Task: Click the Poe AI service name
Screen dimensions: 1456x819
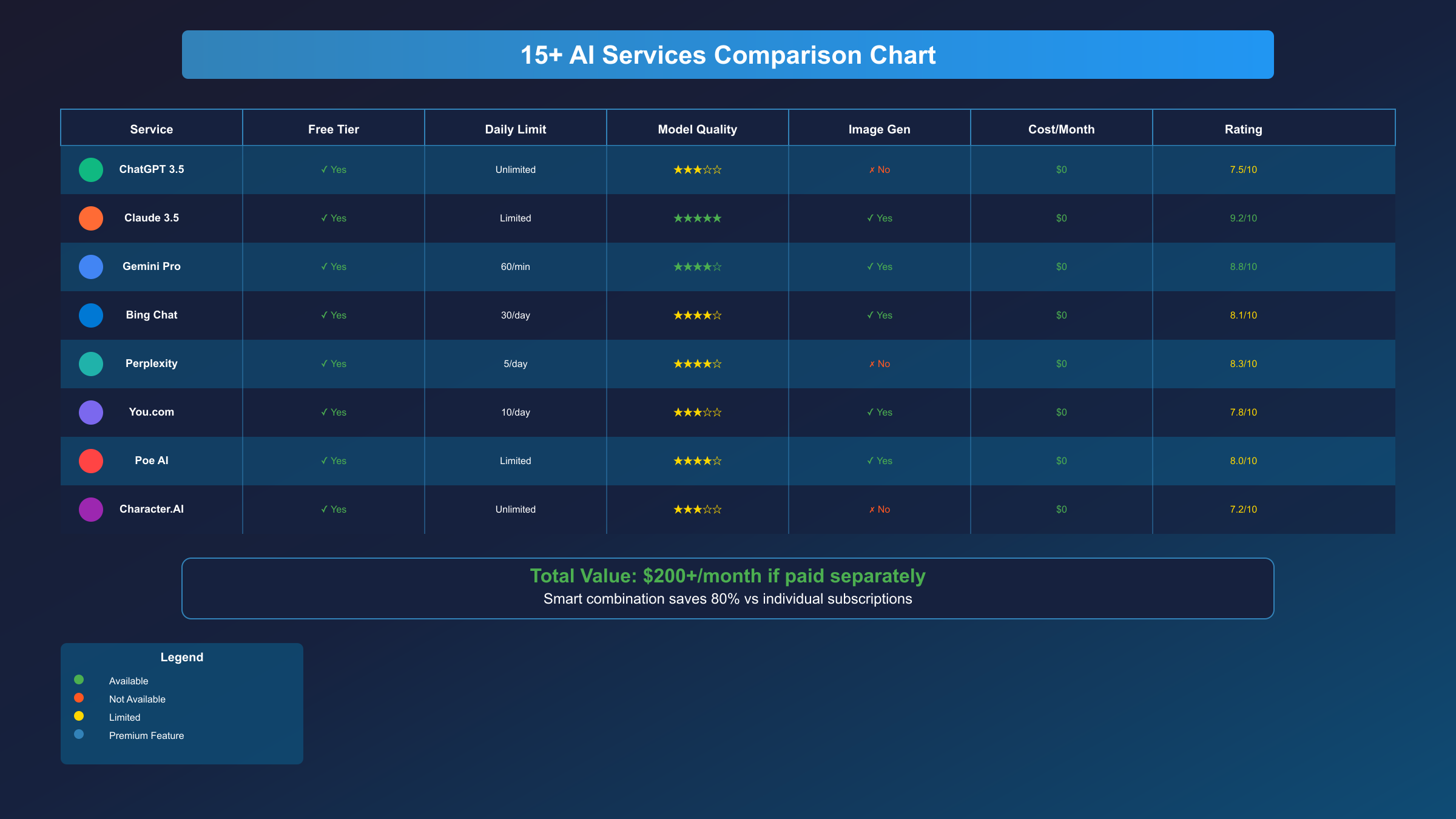Action: click(152, 460)
